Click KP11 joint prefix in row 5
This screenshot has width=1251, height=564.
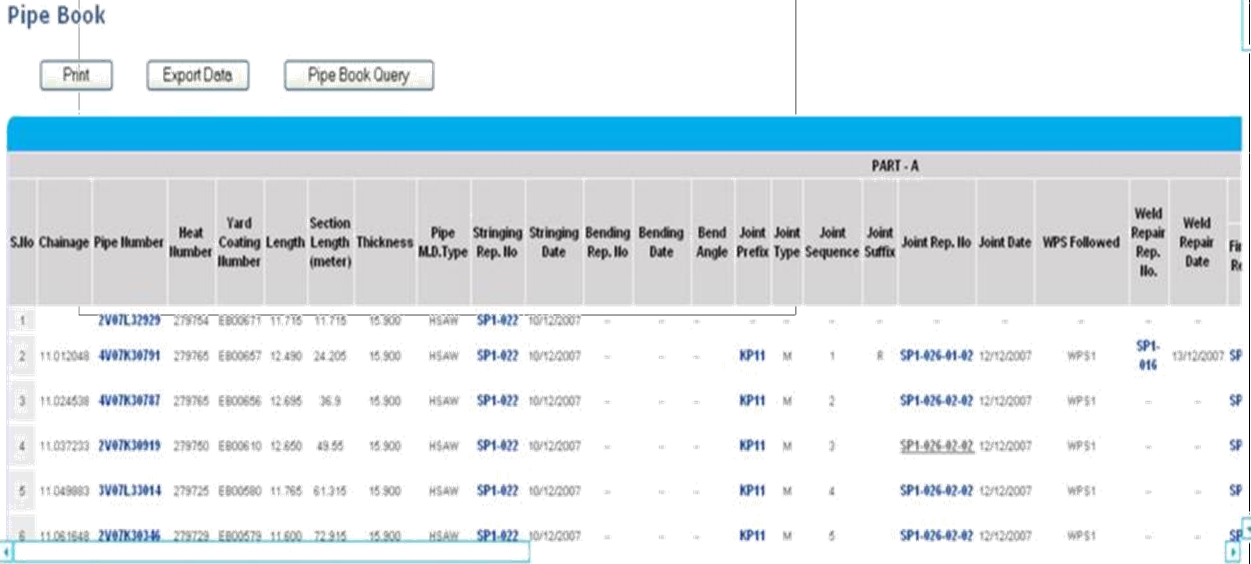point(752,491)
